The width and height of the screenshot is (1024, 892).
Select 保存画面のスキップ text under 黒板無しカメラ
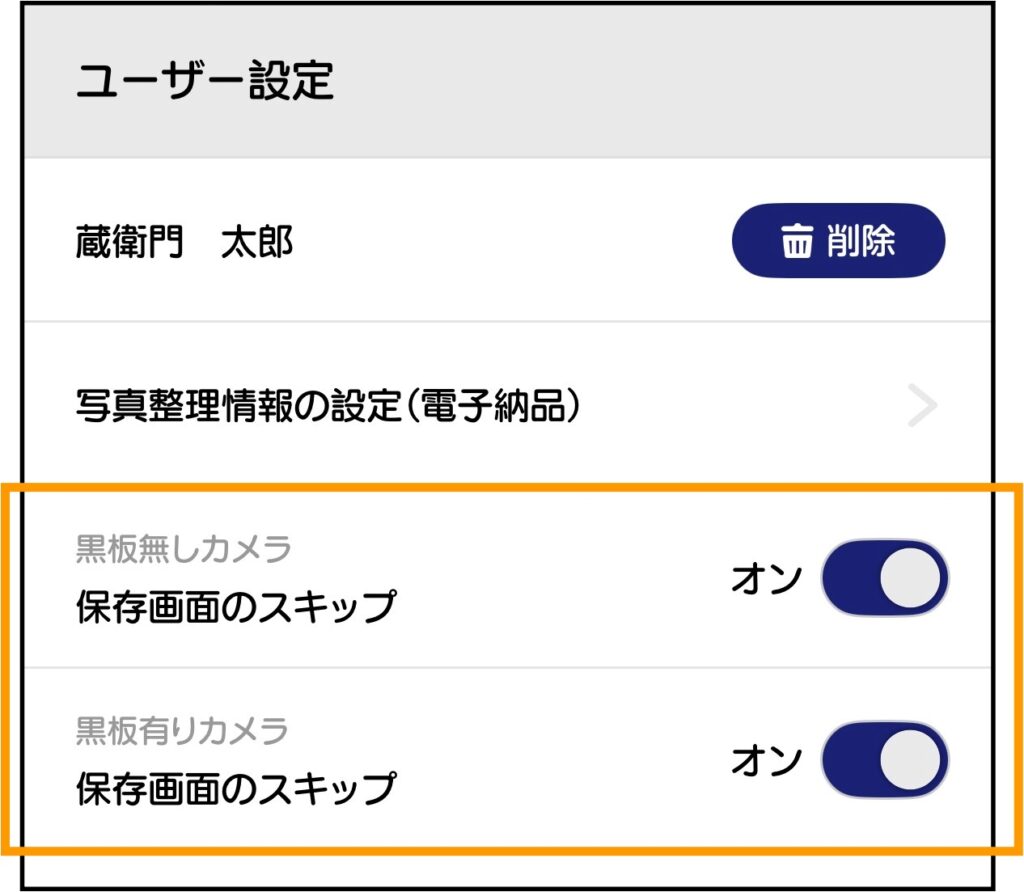235,607
